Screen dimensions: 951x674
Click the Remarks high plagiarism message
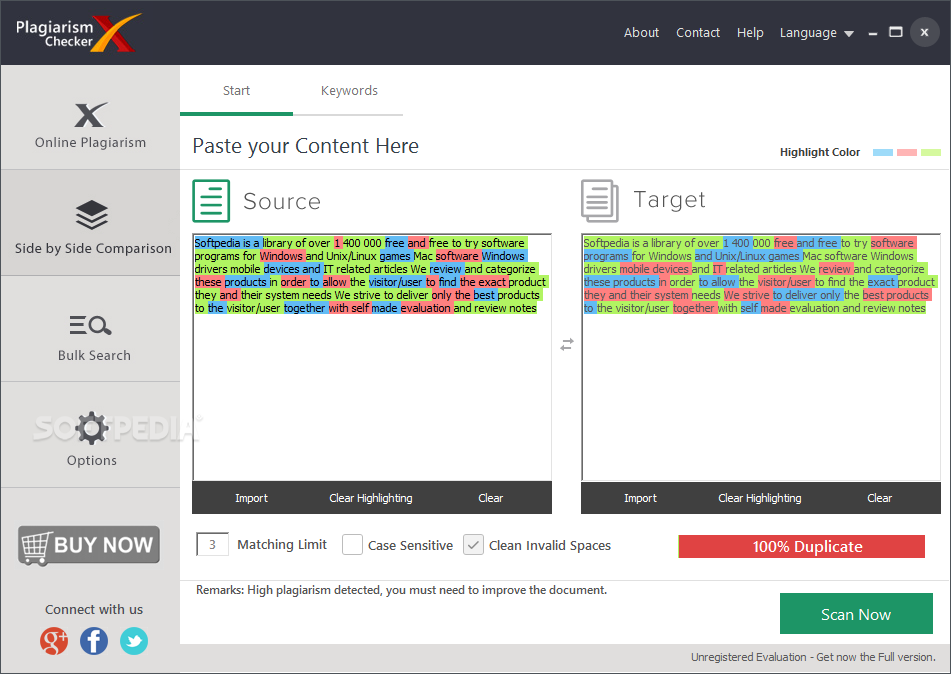(402, 590)
